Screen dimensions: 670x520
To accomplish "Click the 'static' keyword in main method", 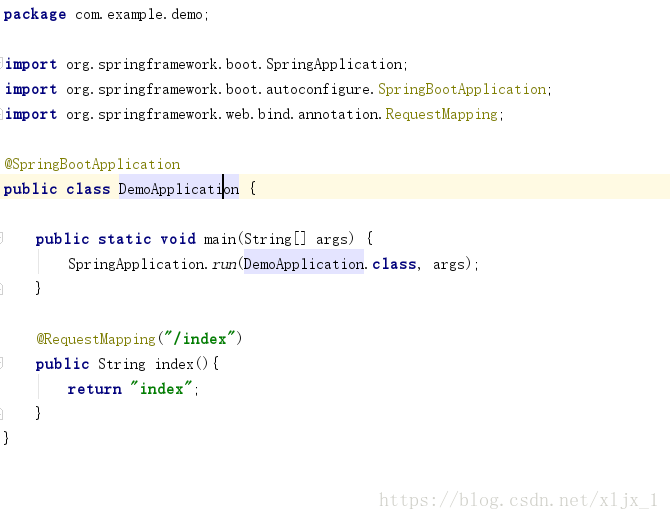I will (124, 239).
